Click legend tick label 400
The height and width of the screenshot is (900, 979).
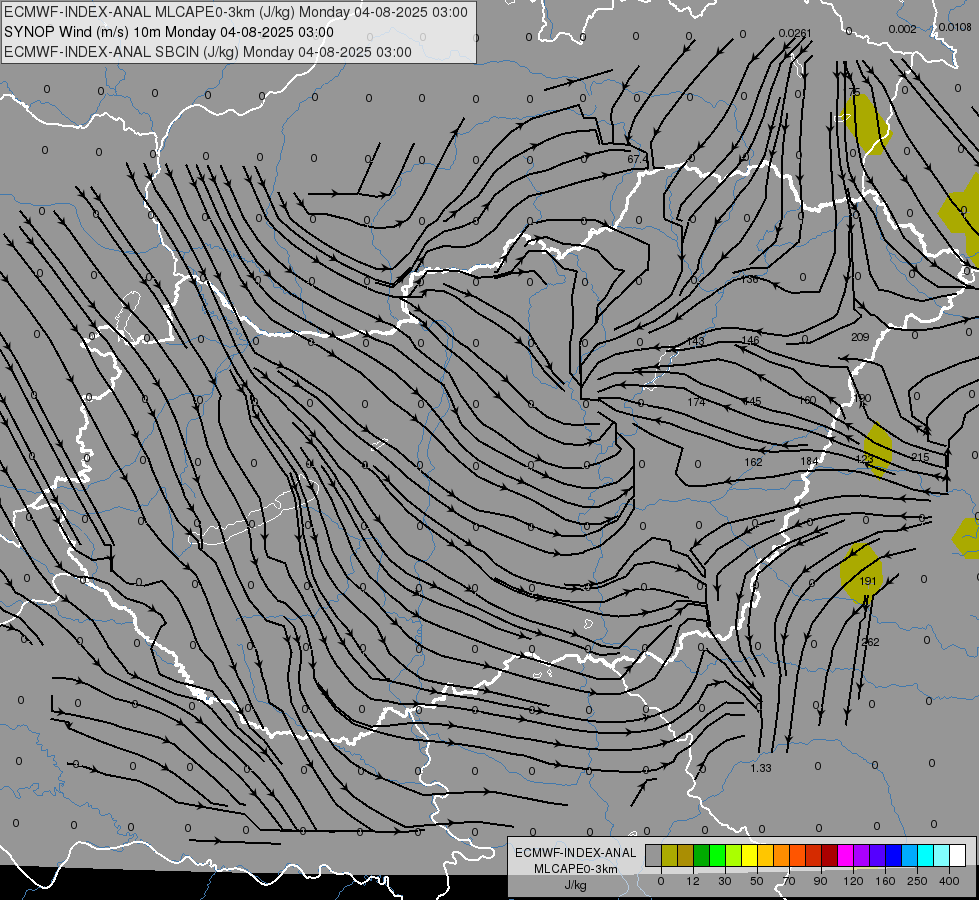point(949,881)
